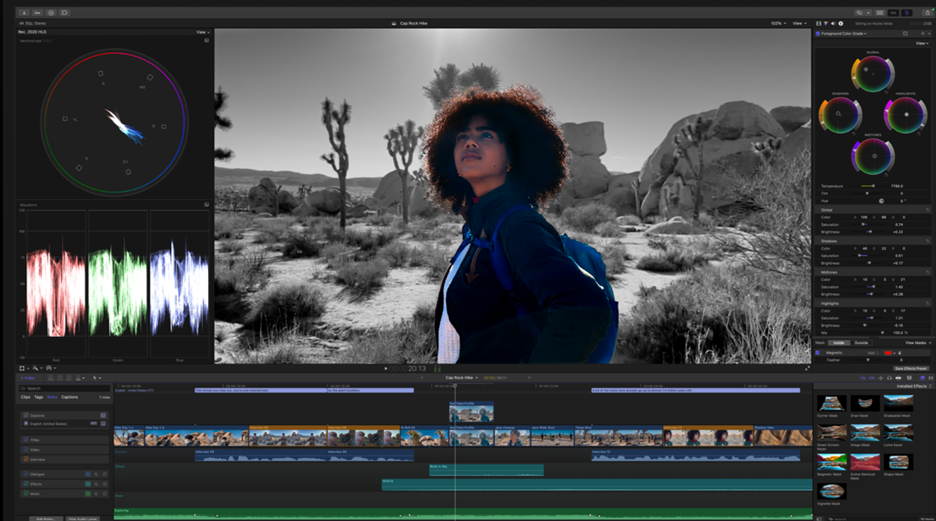Toggle the Browser panel layout icon
Screen dimensions: 936x521
pos(880,13)
